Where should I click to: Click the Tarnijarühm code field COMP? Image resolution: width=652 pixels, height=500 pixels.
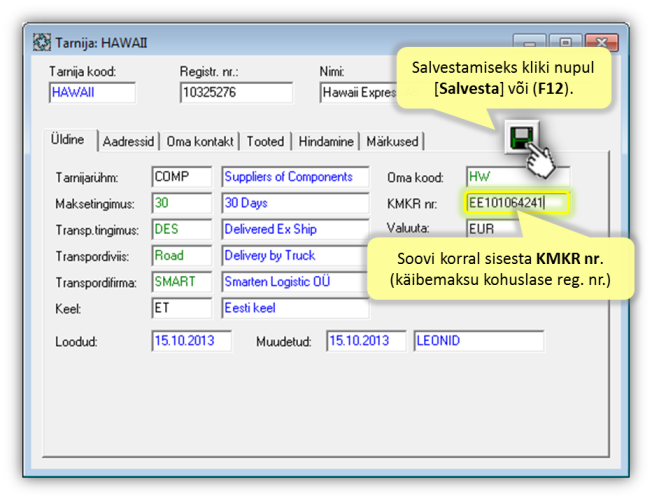point(181,177)
